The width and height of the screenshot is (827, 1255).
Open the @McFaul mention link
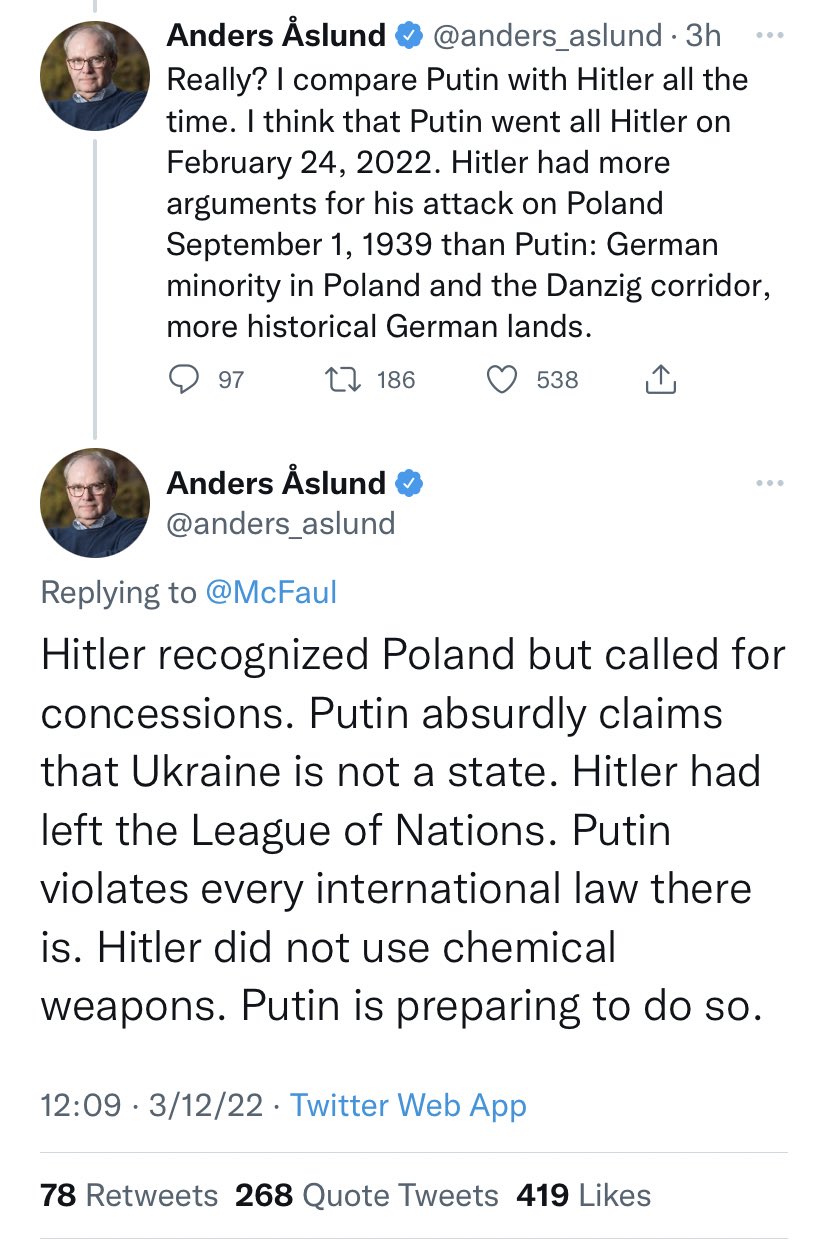click(x=271, y=592)
